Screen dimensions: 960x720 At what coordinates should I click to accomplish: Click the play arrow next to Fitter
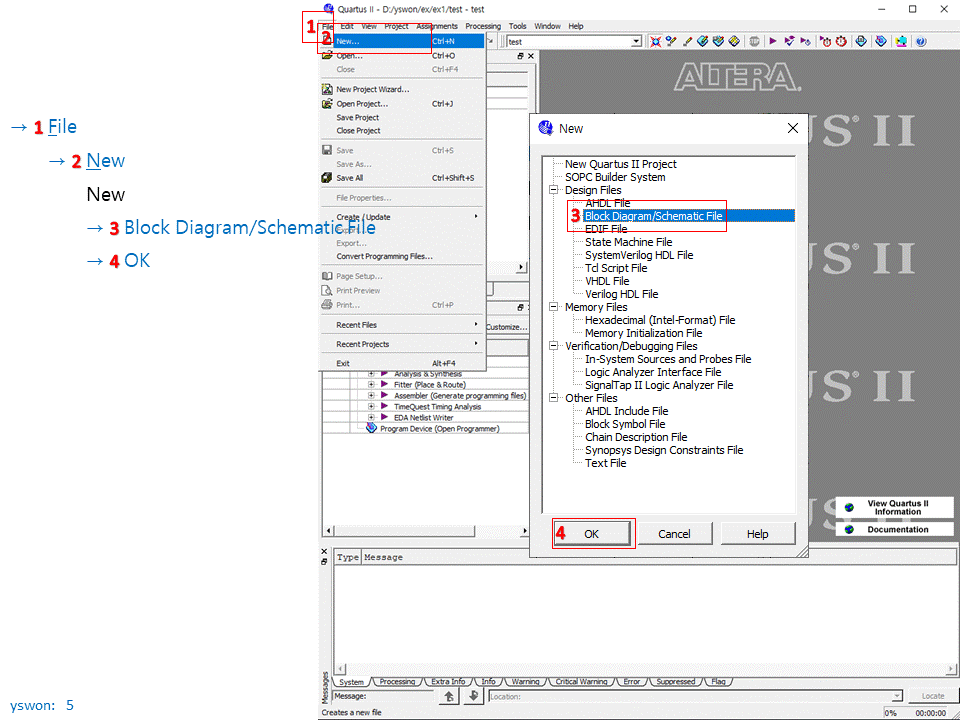click(384, 384)
